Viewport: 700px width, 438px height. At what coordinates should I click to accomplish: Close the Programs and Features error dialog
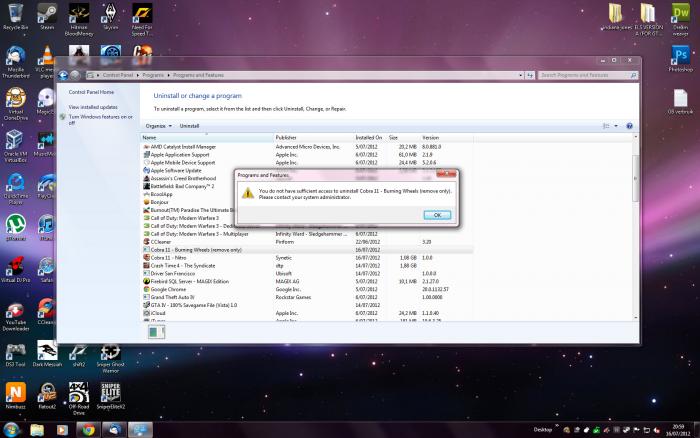(446, 174)
